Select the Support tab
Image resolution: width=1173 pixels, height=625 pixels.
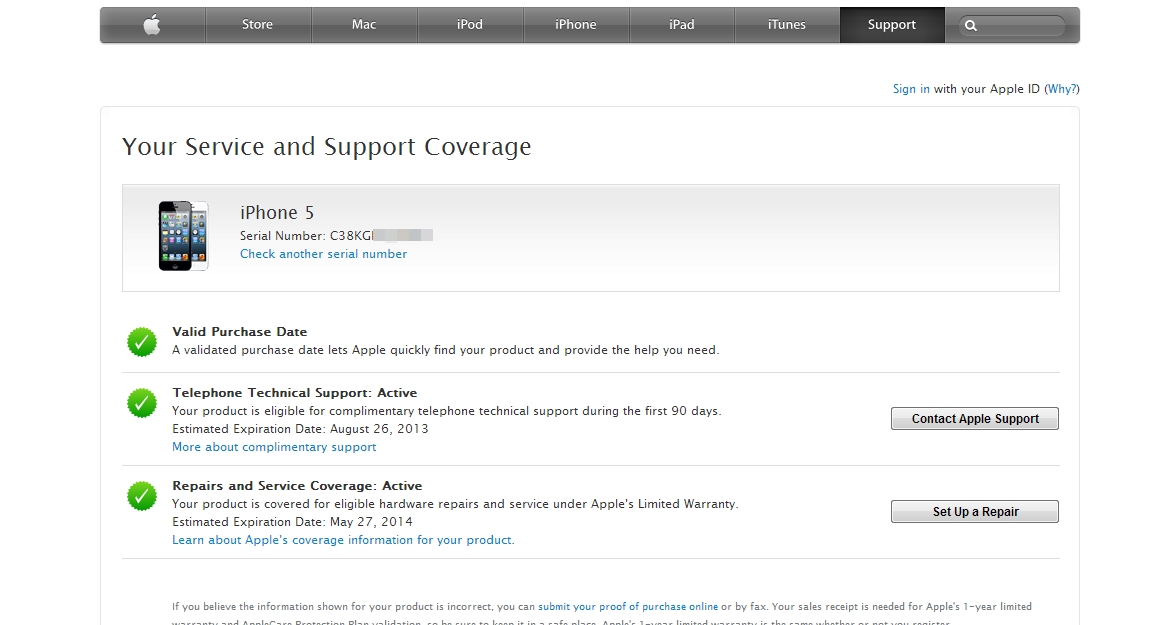(x=892, y=25)
